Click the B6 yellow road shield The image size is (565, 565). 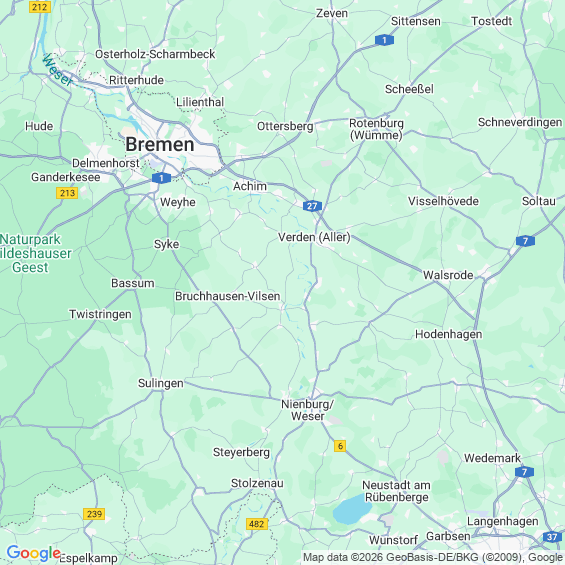click(x=340, y=446)
